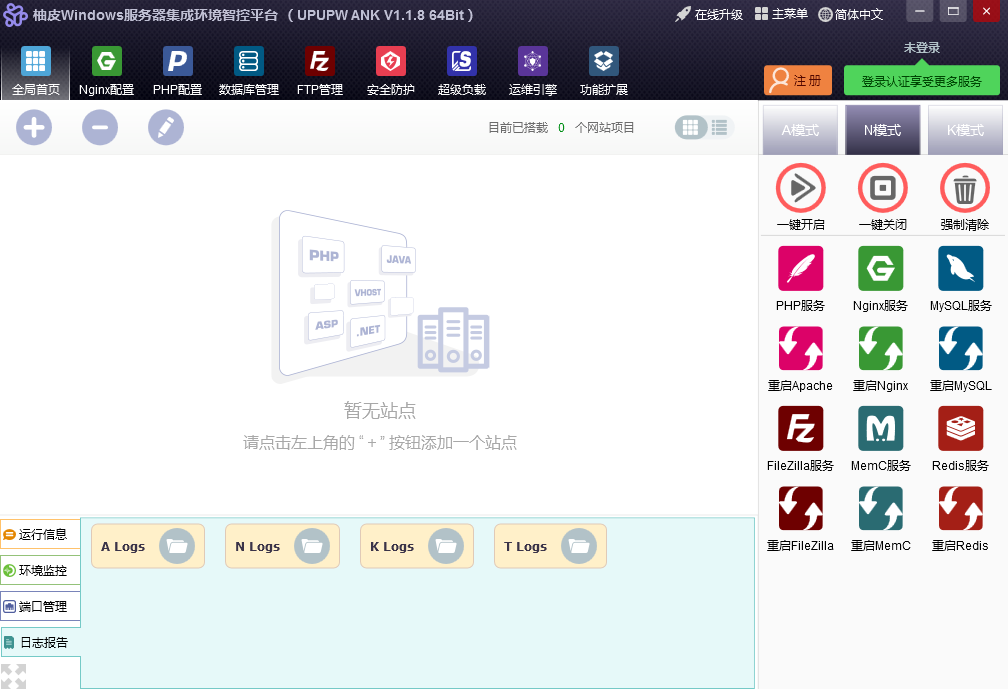Open the 全局首页 home tab
The image size is (1008, 689).
[35, 71]
